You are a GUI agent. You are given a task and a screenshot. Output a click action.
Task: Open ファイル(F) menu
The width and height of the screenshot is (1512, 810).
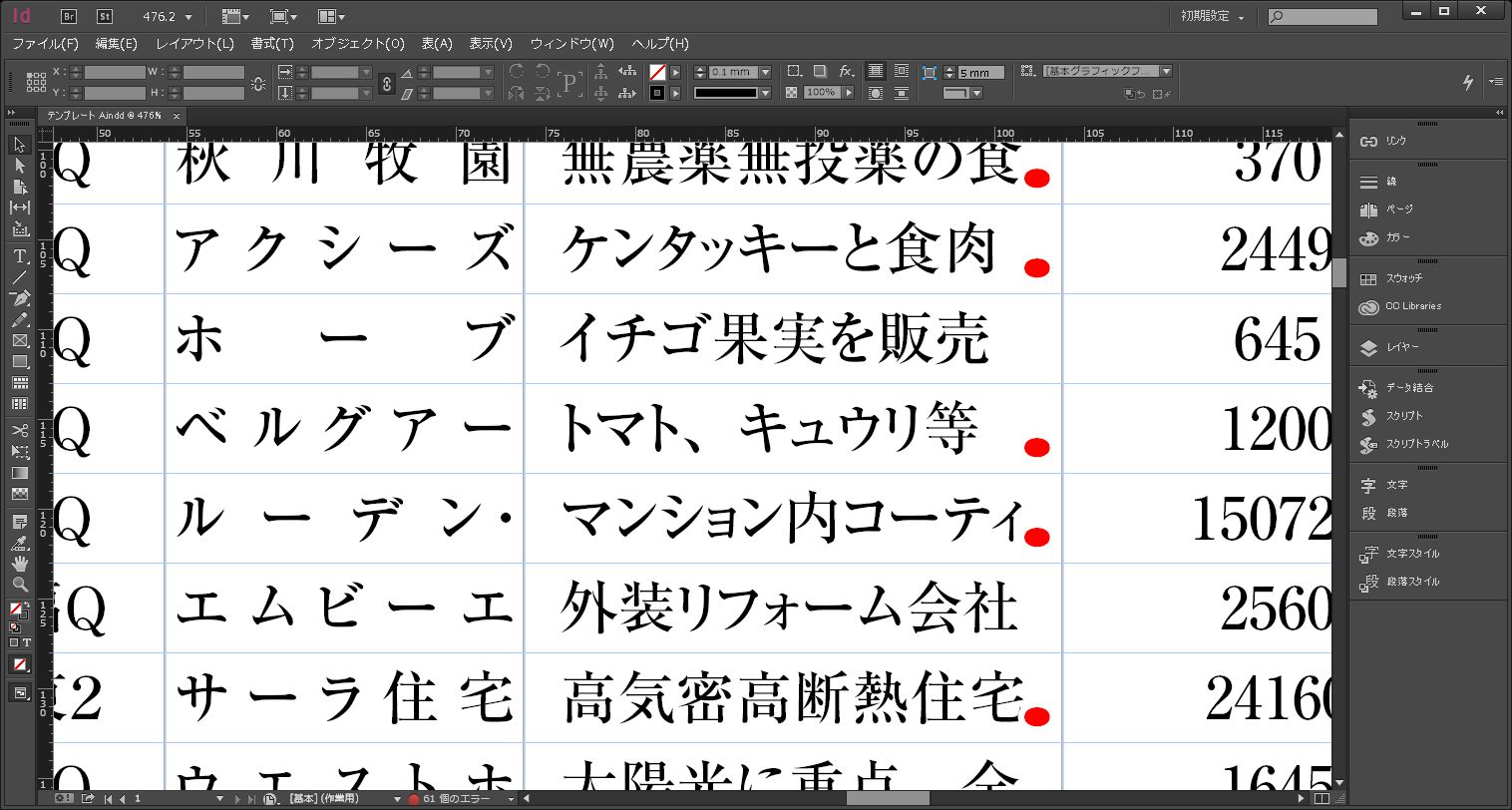click(45, 44)
